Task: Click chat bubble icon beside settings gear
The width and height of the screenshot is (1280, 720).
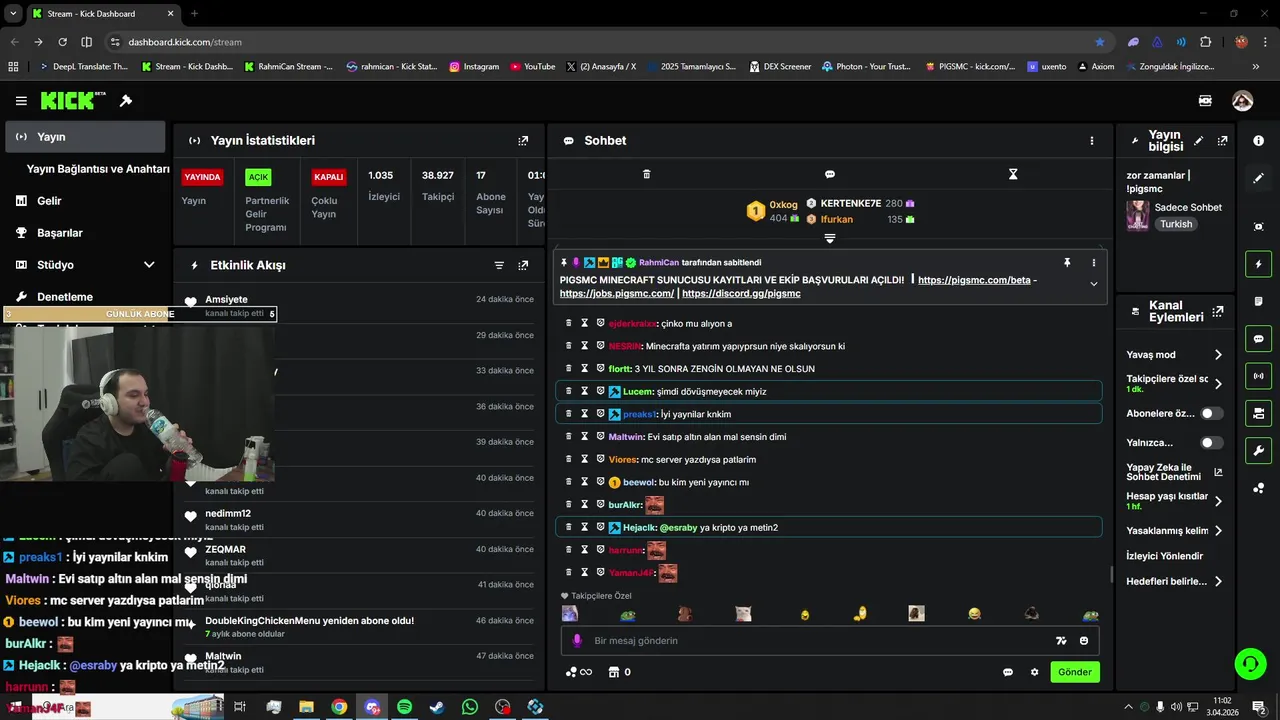Action: pos(1008,672)
